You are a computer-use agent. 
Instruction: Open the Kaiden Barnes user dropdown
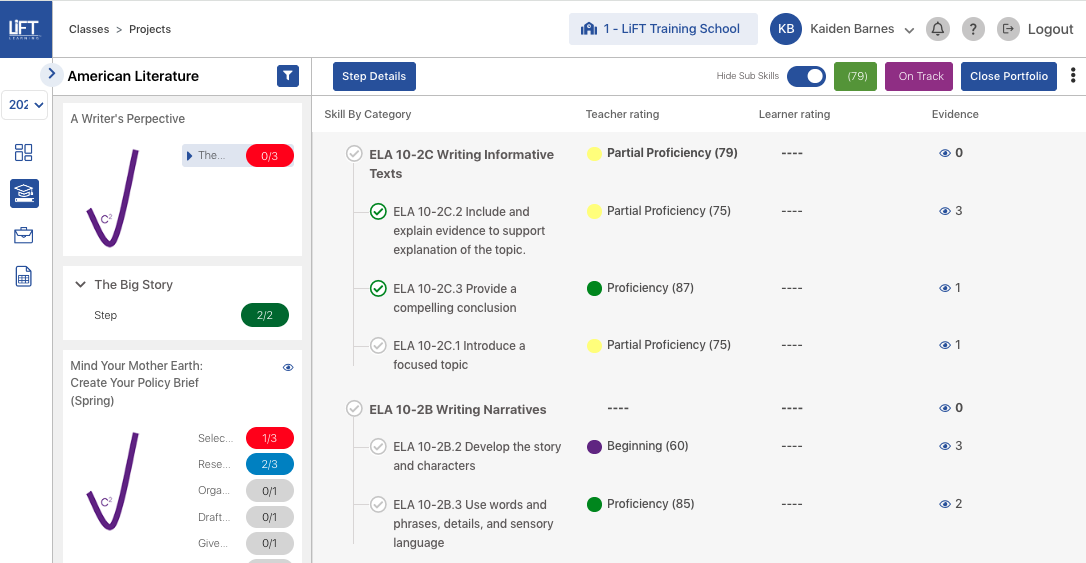point(909,30)
